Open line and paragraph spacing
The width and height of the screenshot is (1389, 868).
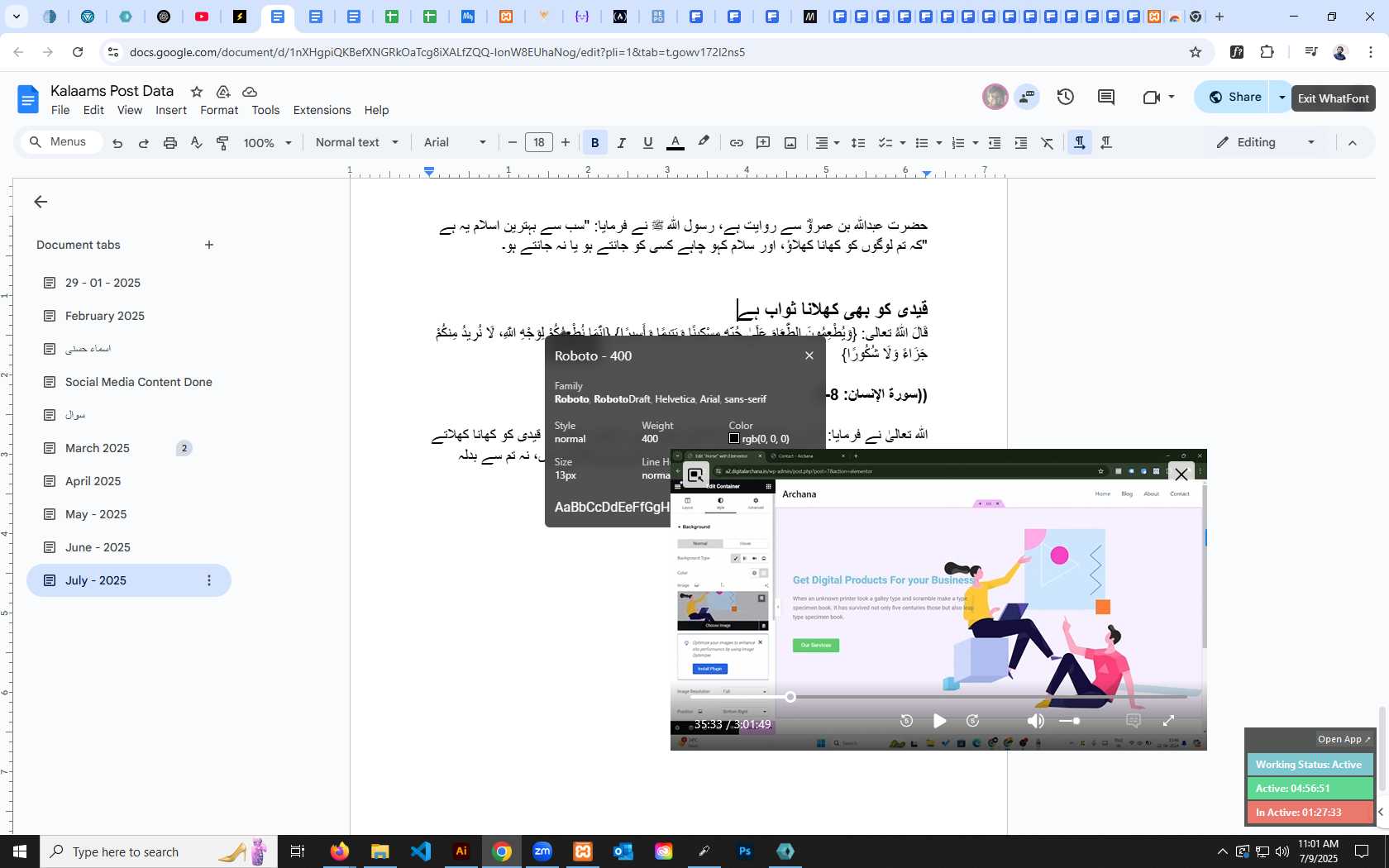click(858, 143)
